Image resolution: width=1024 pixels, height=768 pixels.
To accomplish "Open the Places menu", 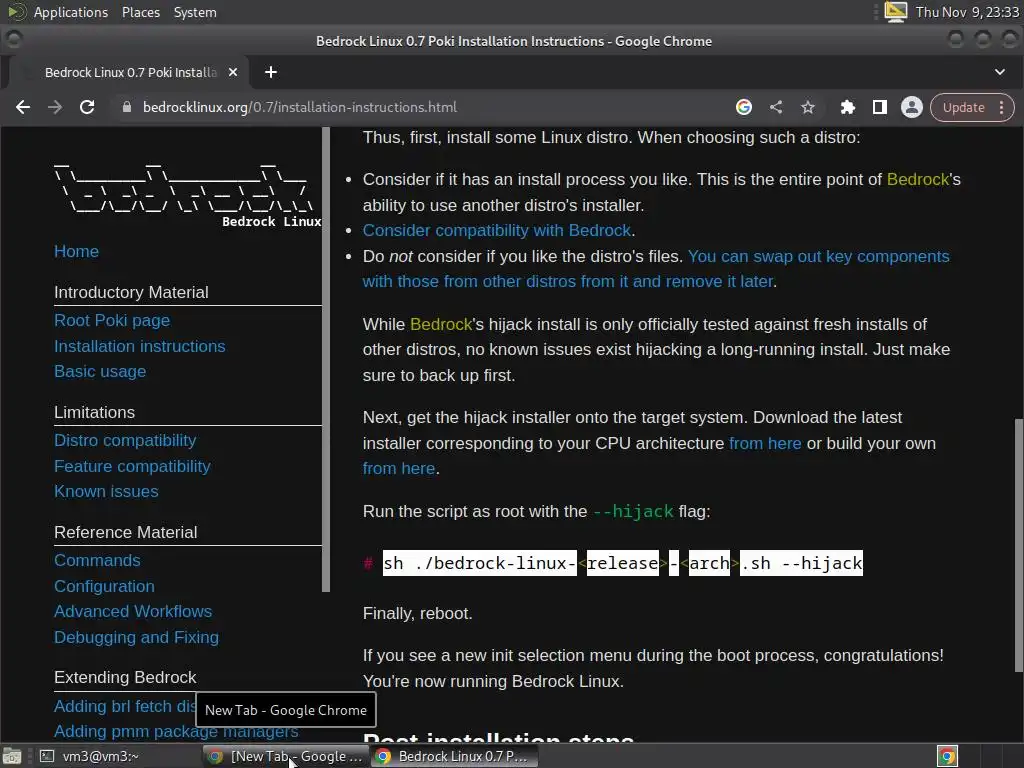I will click(x=140, y=12).
